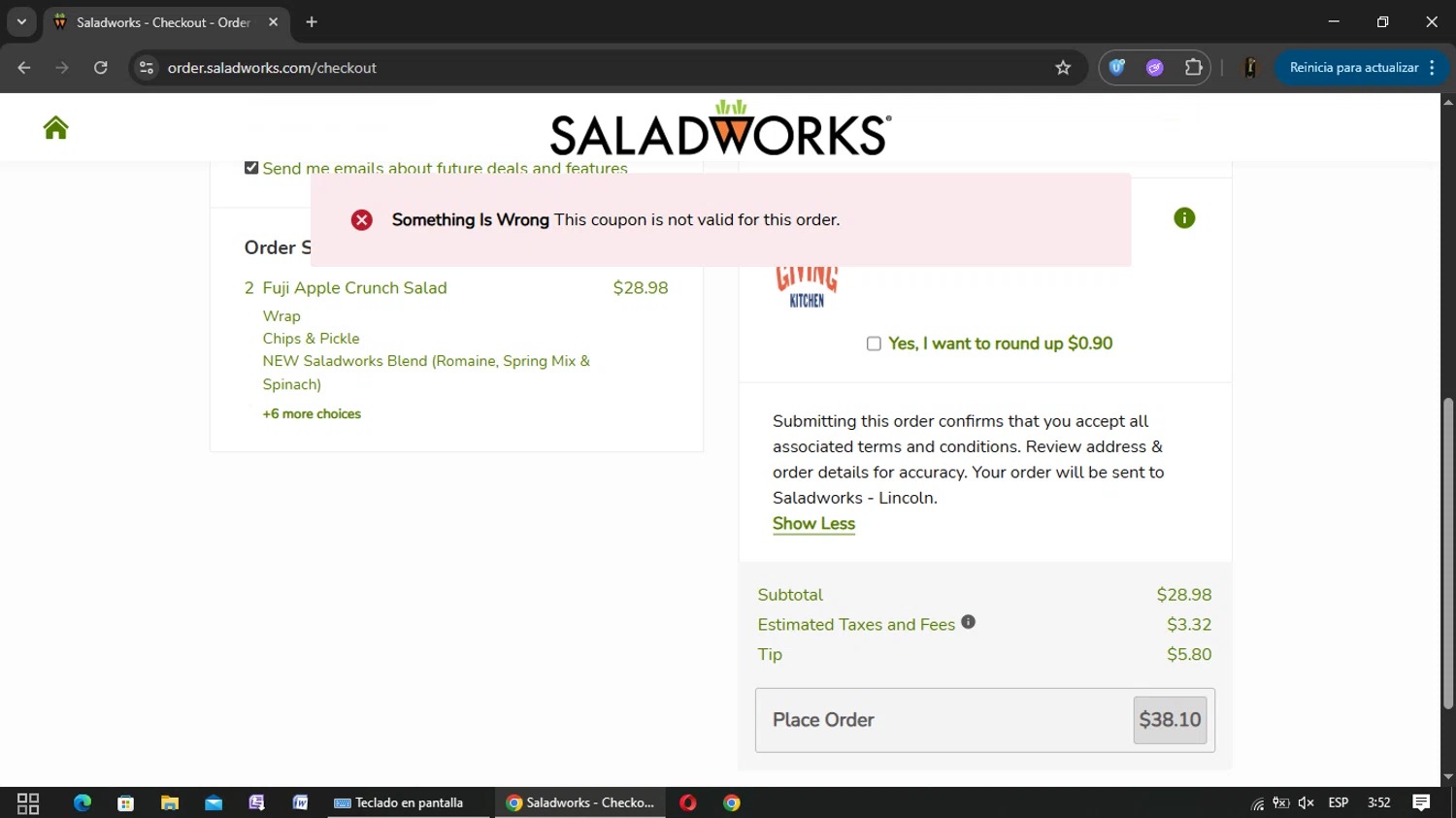Click the Giving Kitchen logo
1456x818 pixels.
pyautogui.click(x=807, y=288)
